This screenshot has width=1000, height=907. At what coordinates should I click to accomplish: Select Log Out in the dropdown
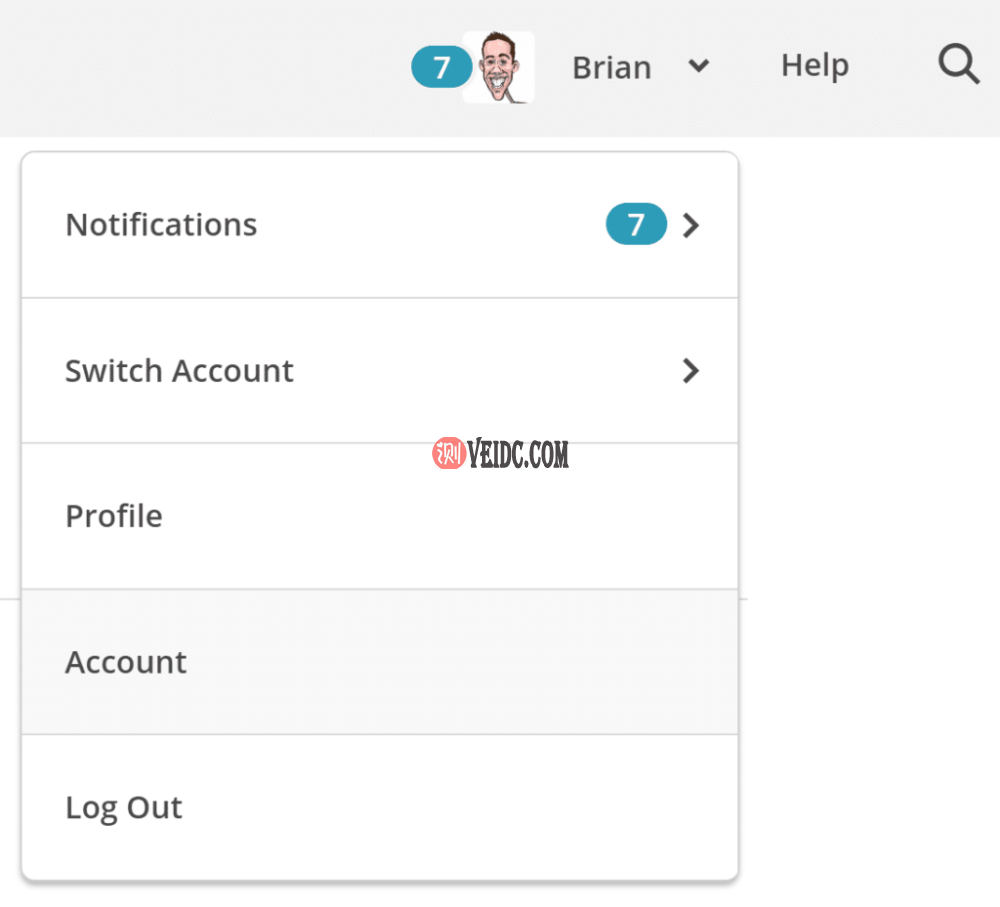124,808
